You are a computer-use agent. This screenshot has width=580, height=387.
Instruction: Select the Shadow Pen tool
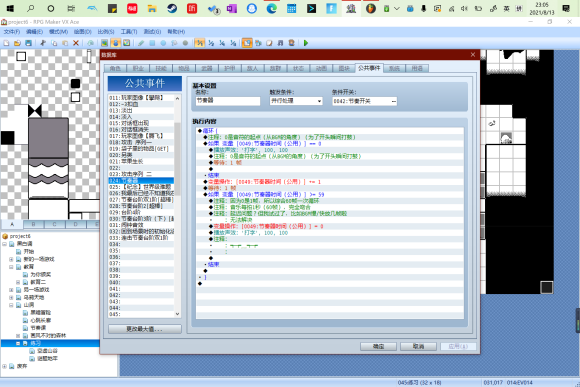tap(185, 43)
